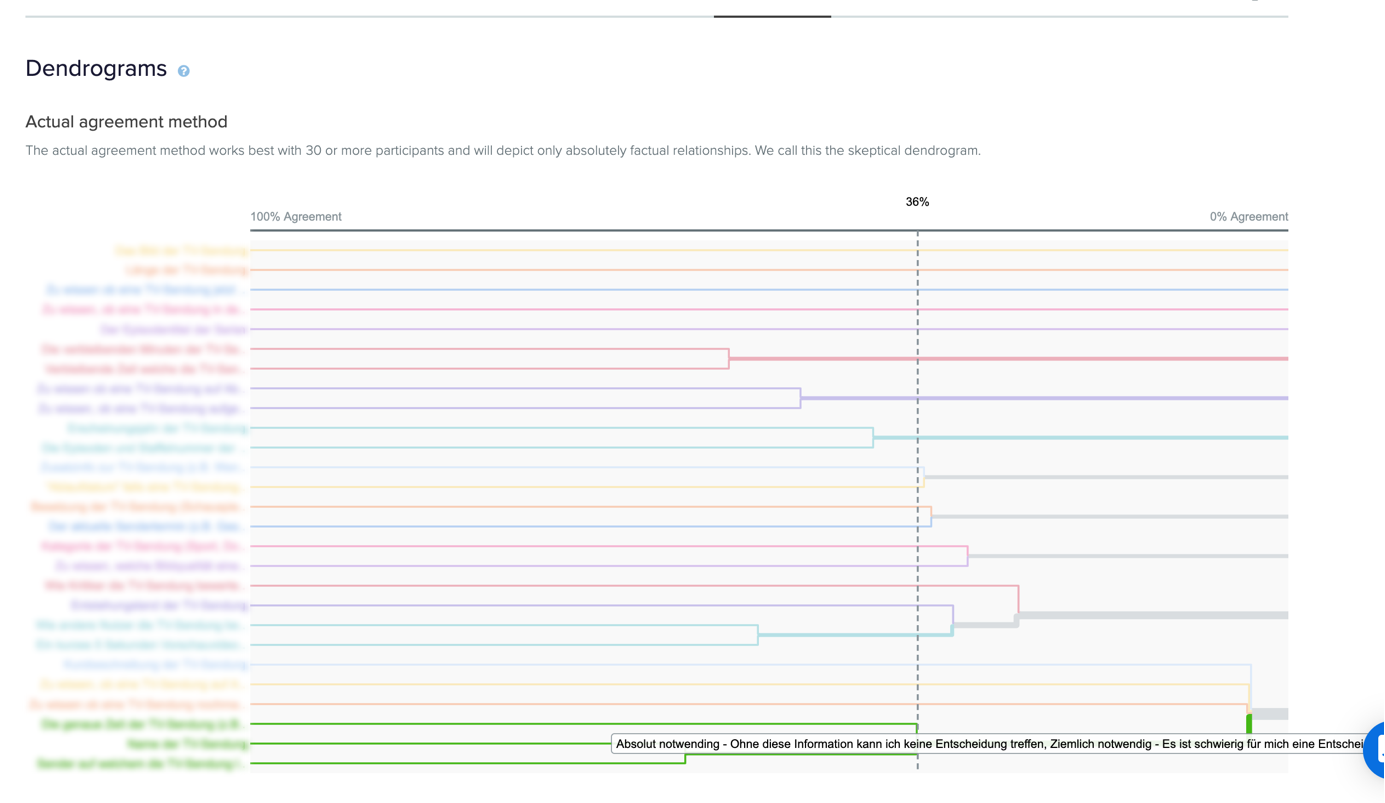Click the teal cluster branch junction near 36% line
Screen dimensions: 1385x803
873,438
